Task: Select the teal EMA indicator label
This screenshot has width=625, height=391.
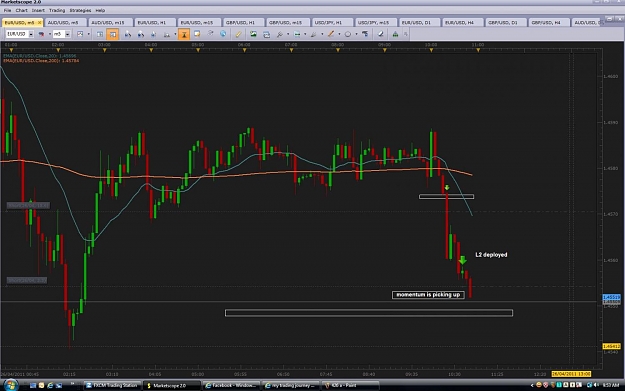Action: click(x=39, y=56)
